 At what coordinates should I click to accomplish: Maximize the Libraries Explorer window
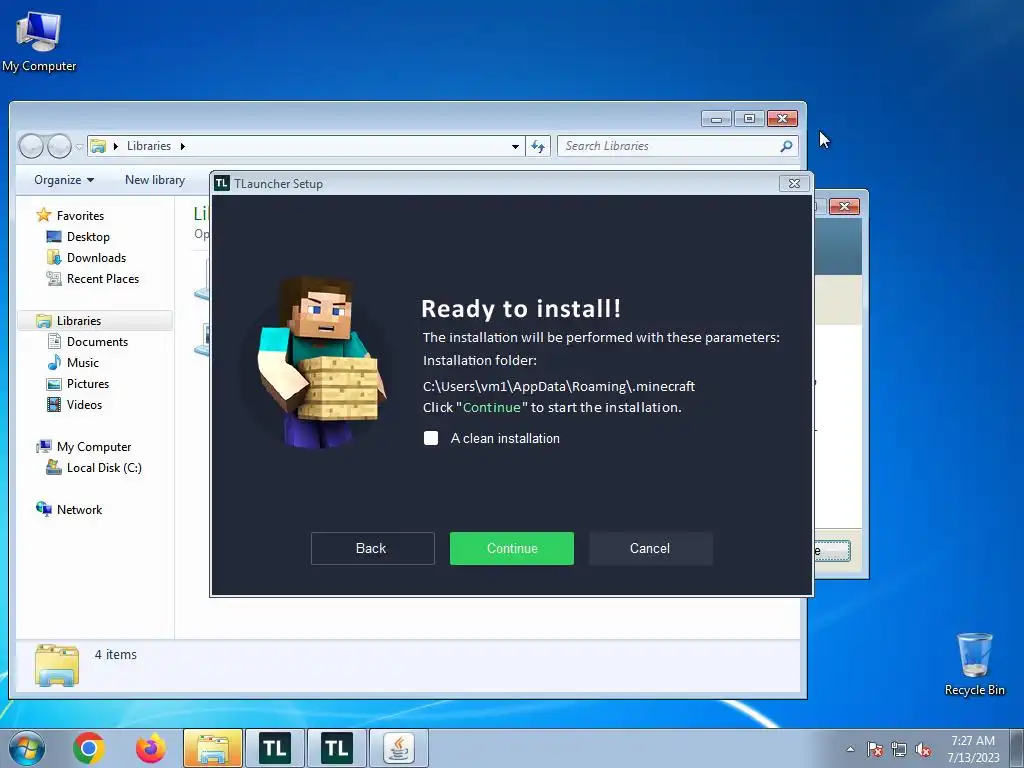point(749,119)
